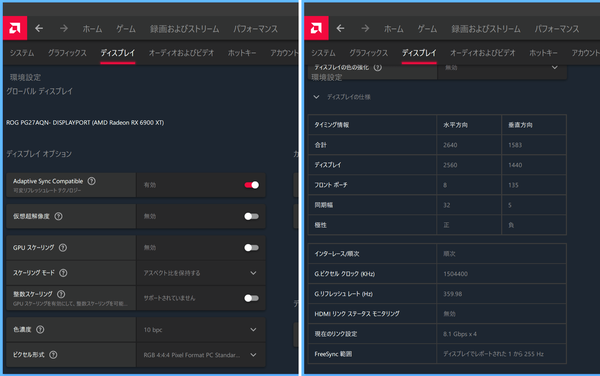Click the AMD logo in left window
The image size is (600, 376).
point(15,28)
